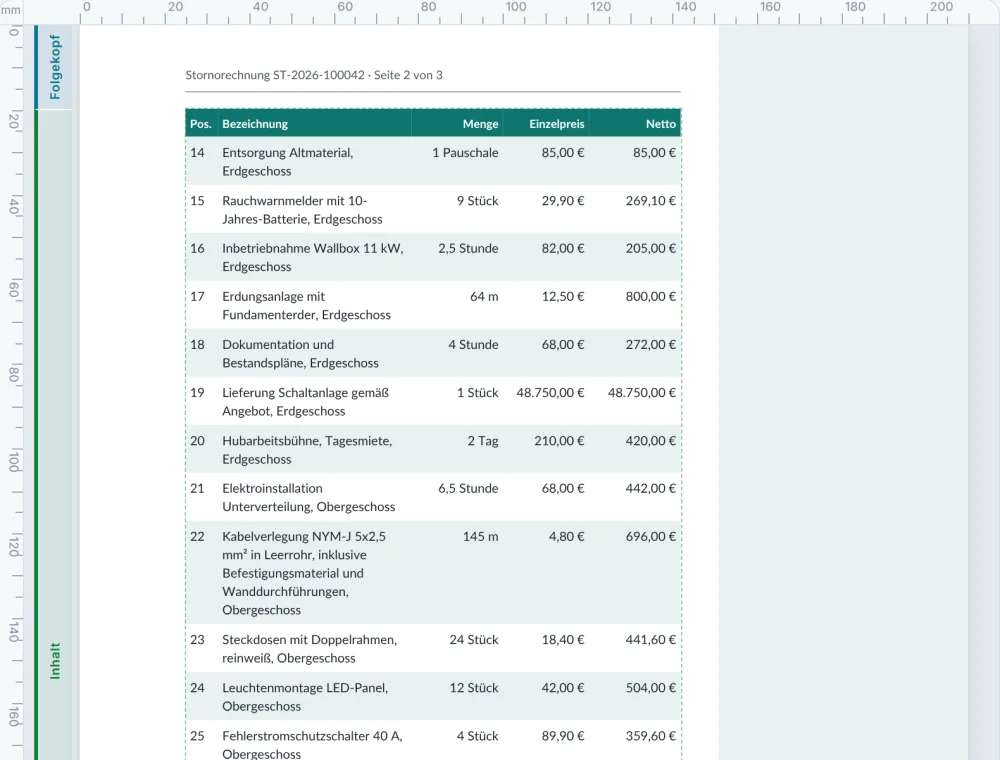The height and width of the screenshot is (760, 1000).
Task: Select description 'Entsorgung Altmaterial, Erdgeschoss'
Action: (x=288, y=162)
